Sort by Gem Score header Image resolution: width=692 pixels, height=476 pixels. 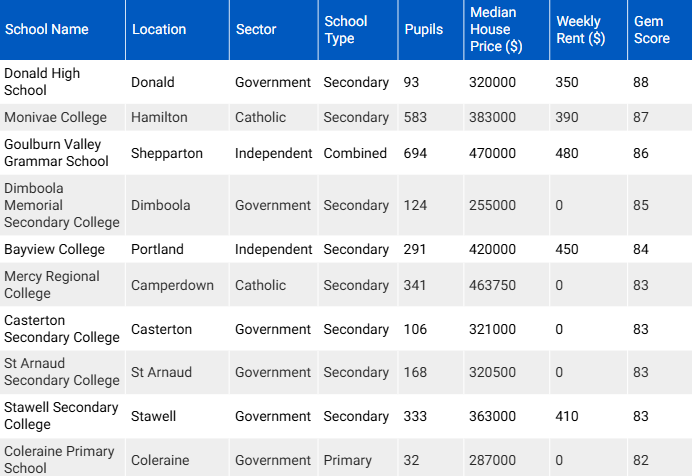pos(650,29)
